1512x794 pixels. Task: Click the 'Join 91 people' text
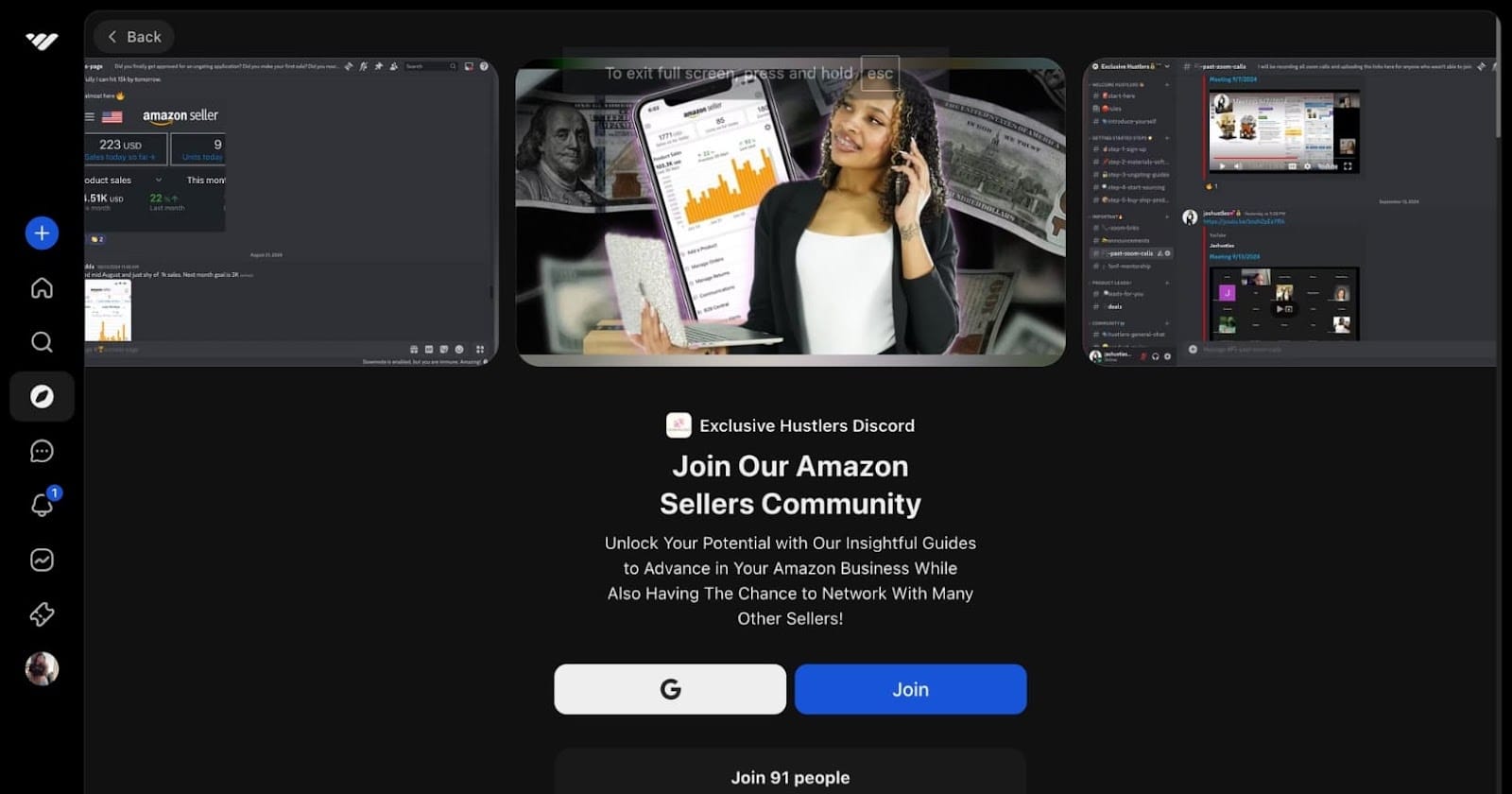790,777
